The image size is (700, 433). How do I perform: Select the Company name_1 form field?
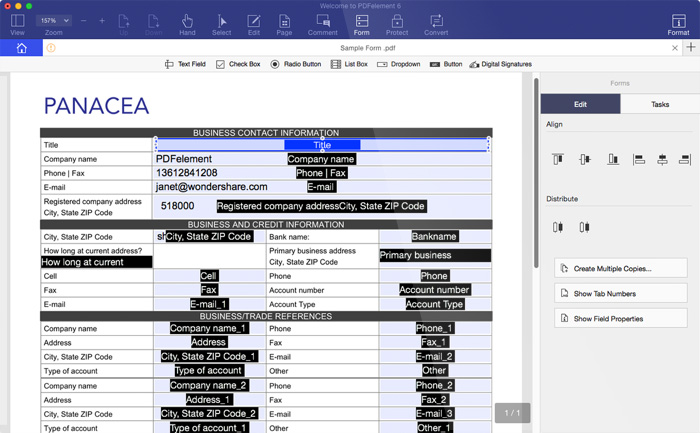[x=209, y=329]
